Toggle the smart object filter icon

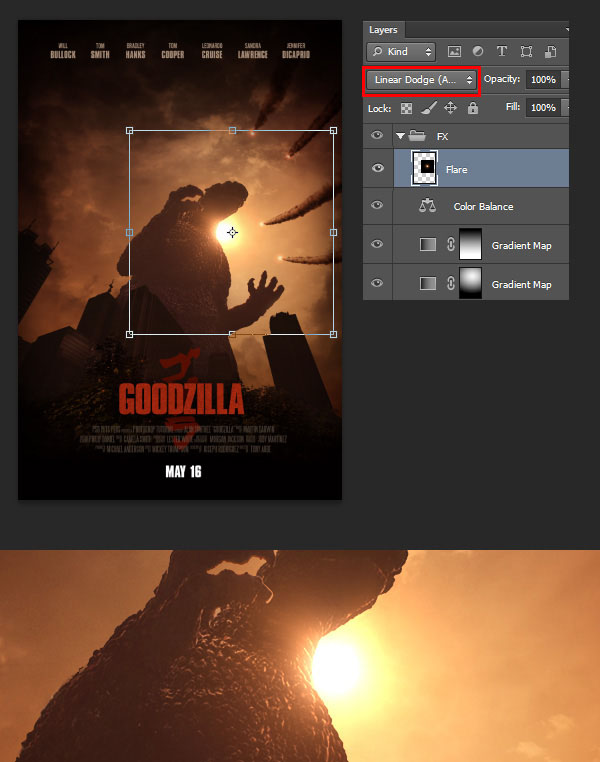(550, 52)
